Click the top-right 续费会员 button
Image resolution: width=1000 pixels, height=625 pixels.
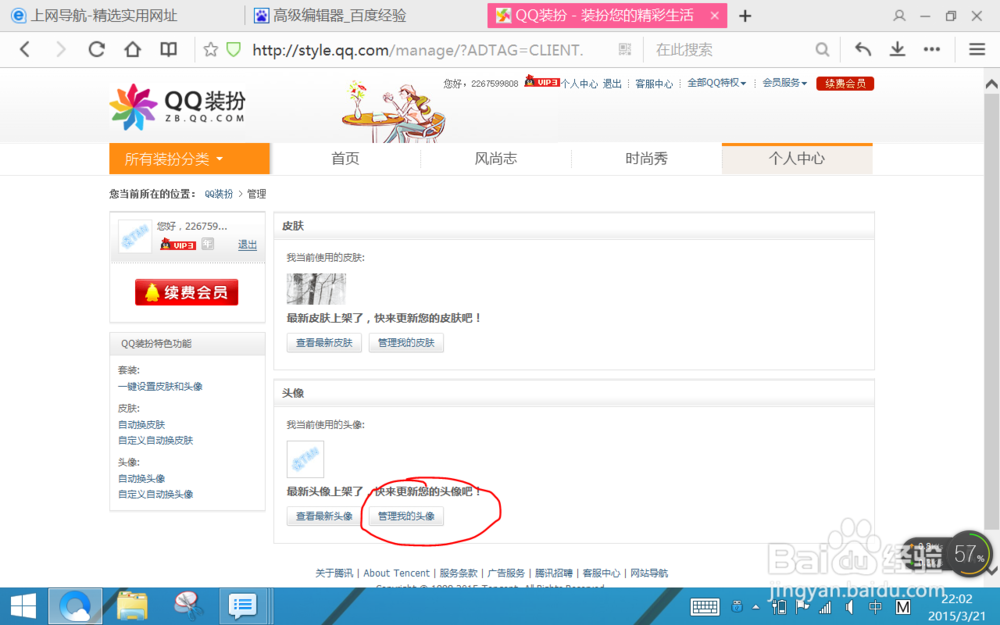point(845,84)
